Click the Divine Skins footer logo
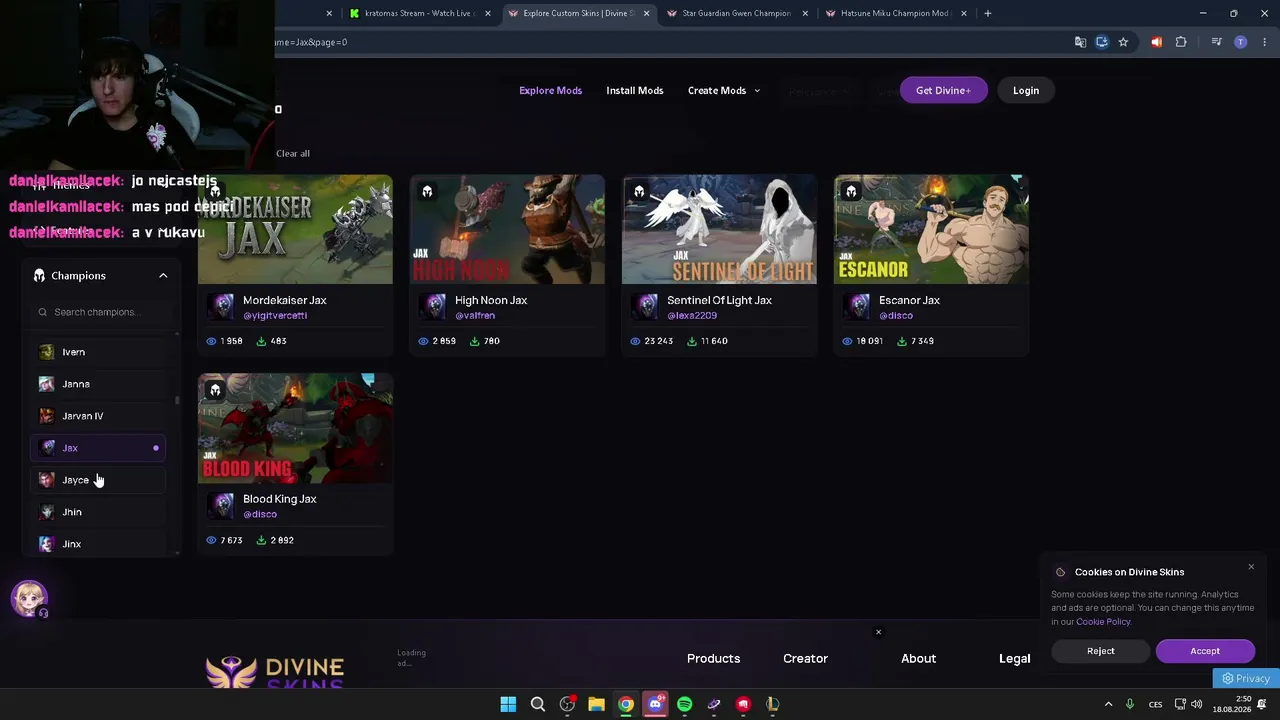This screenshot has width=1280, height=720. click(x=275, y=672)
